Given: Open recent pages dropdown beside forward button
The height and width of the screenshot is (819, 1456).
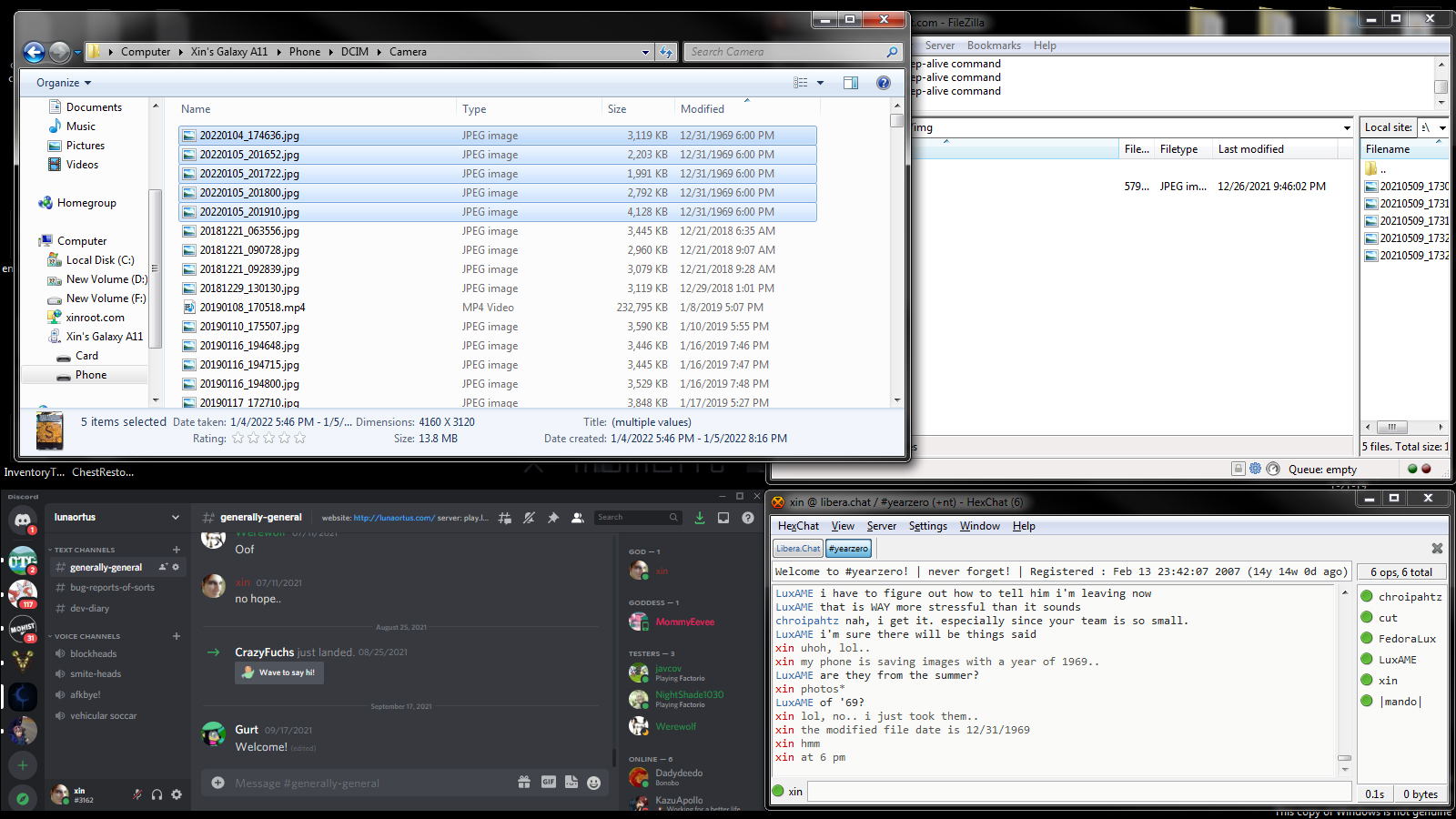Looking at the screenshot, I should pos(77,52).
